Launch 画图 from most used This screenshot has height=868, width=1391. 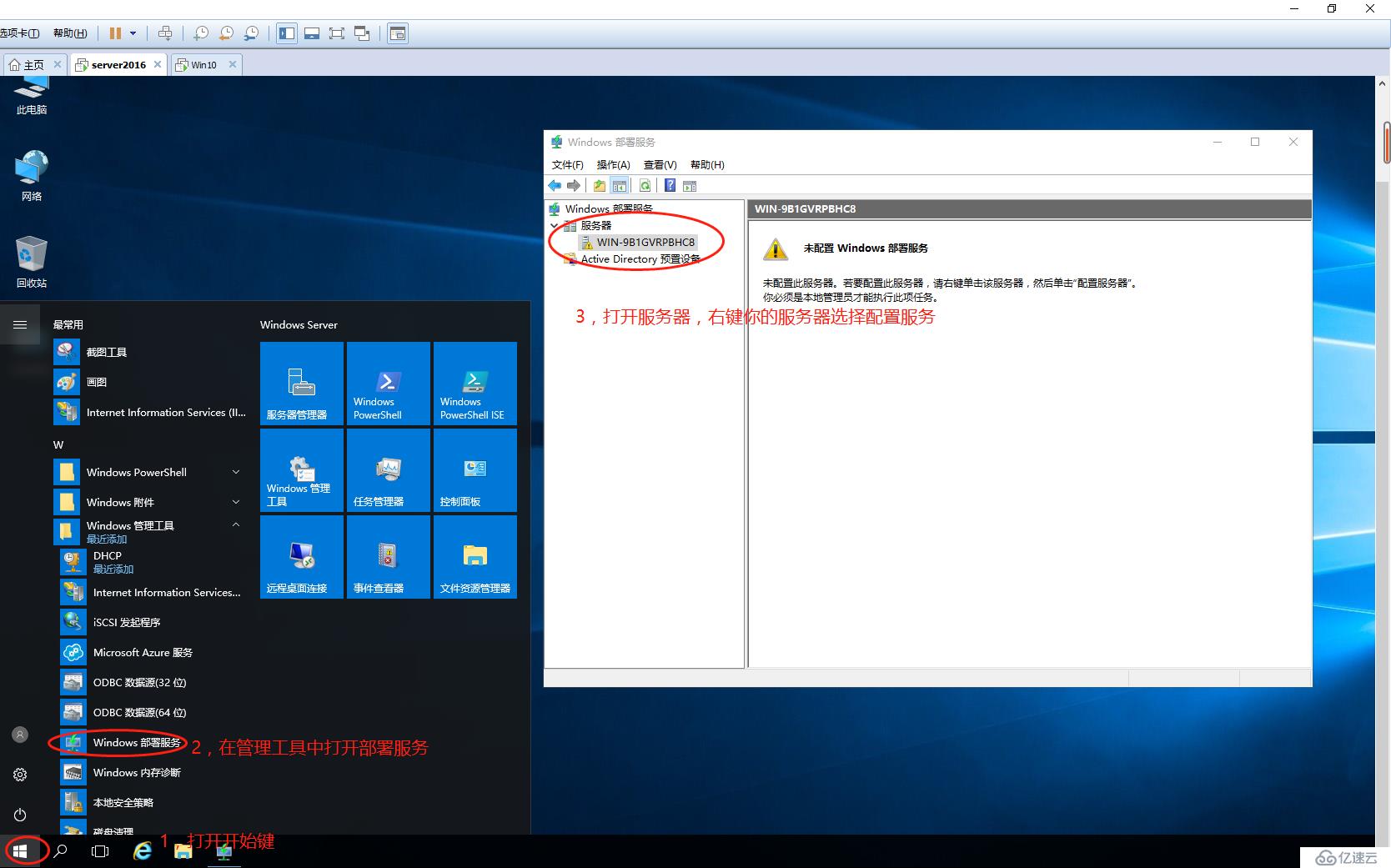coord(152,382)
